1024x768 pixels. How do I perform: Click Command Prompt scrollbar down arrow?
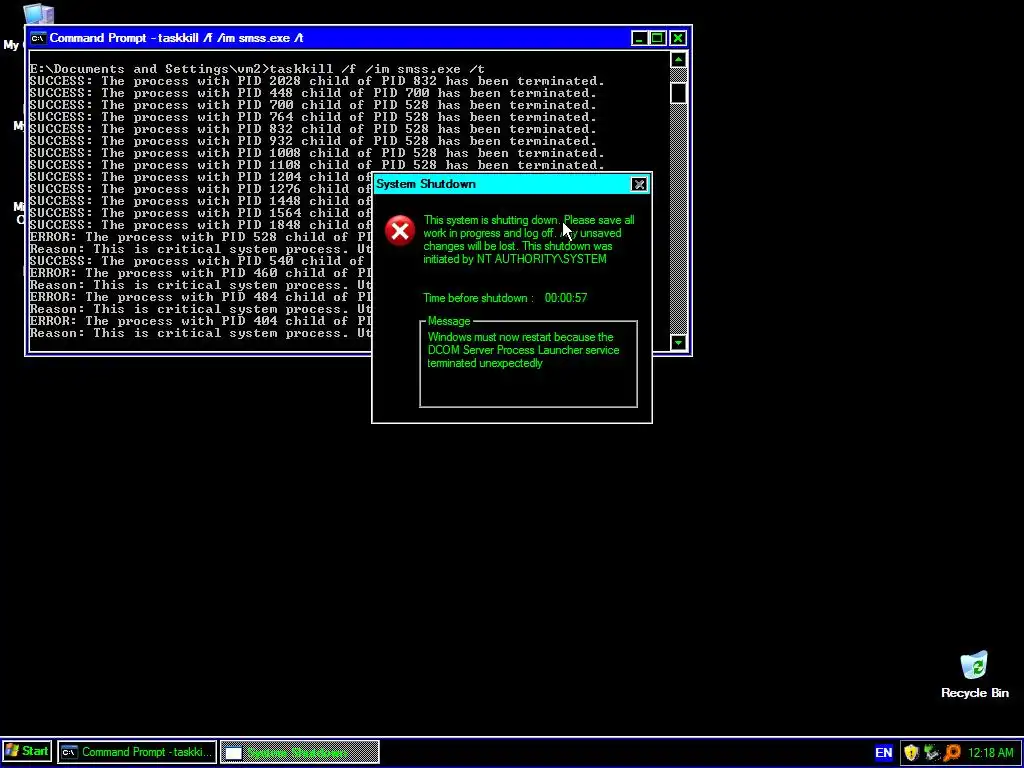[679, 342]
